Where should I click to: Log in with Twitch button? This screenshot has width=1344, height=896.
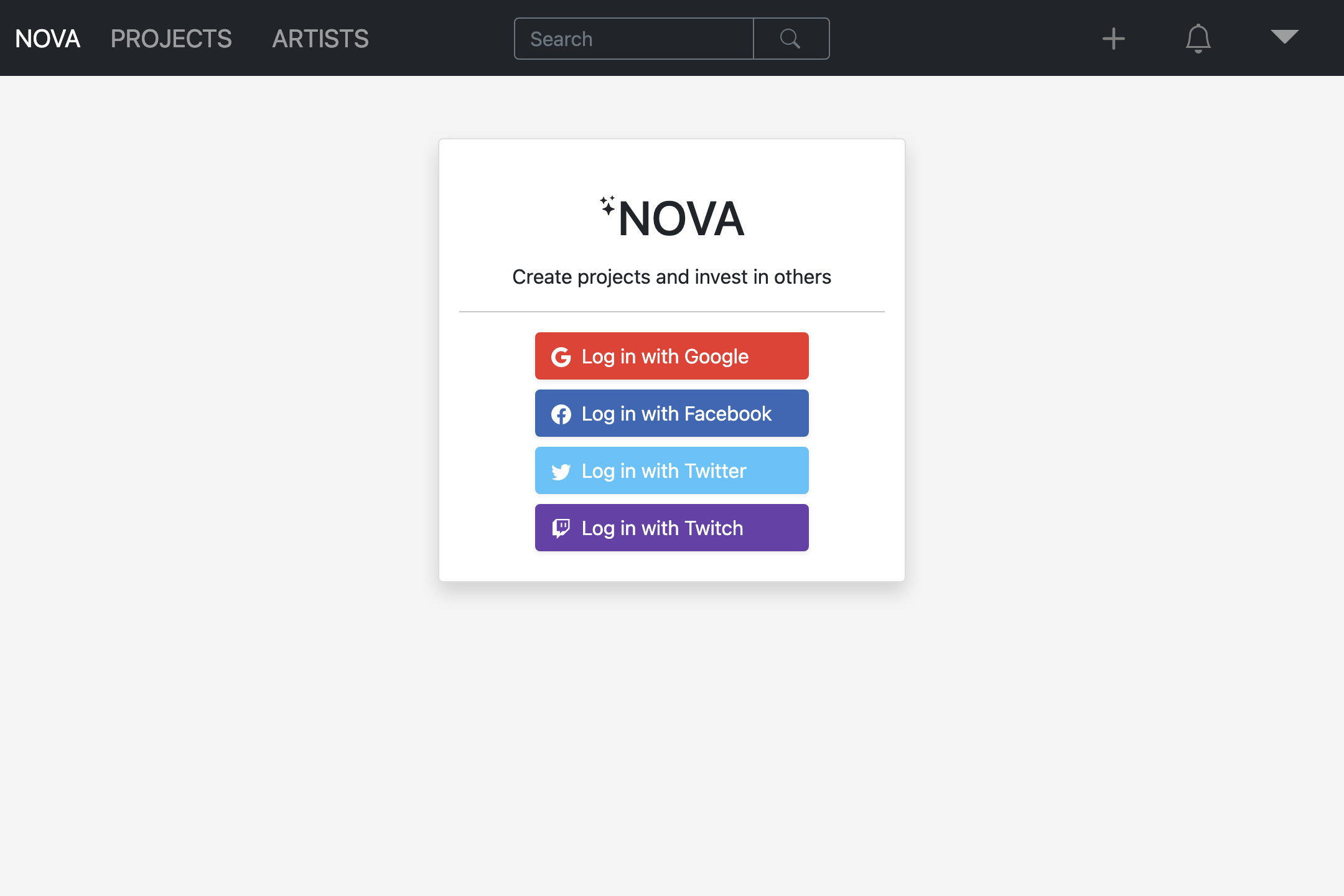click(x=672, y=528)
